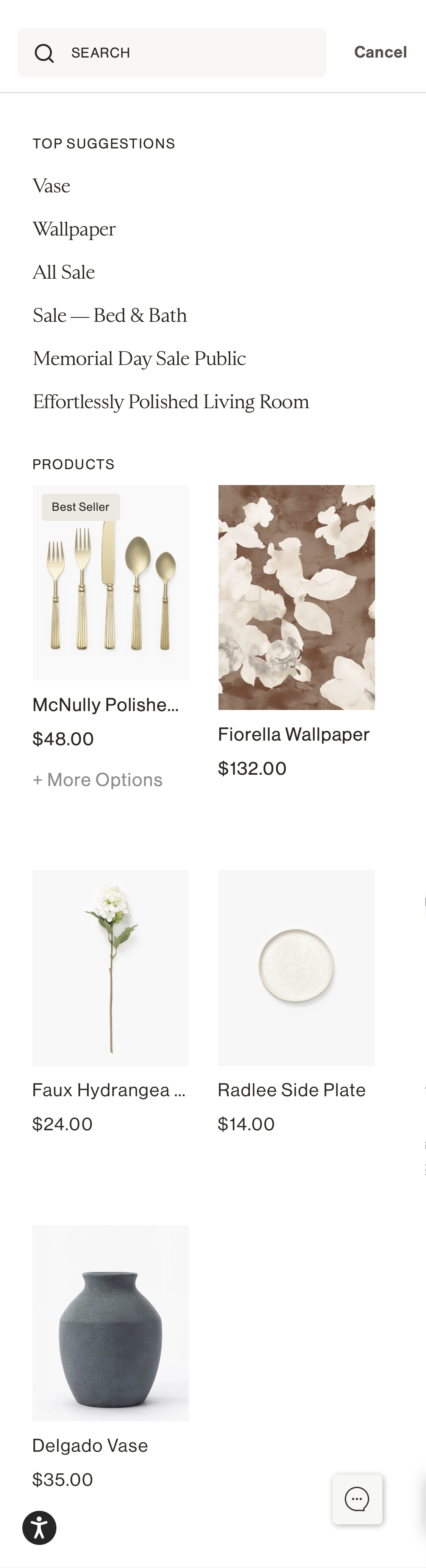This screenshot has width=426, height=1568.
Task: Click the search magnifier icon
Action: tap(44, 53)
